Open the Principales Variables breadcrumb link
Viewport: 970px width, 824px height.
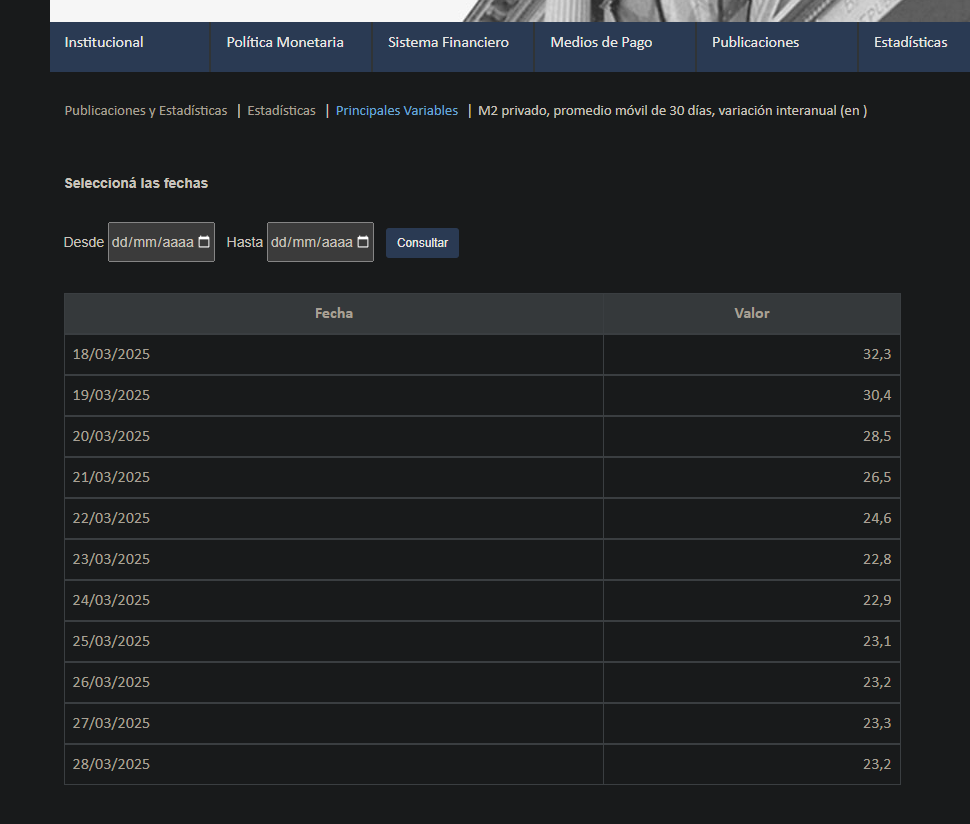397,111
